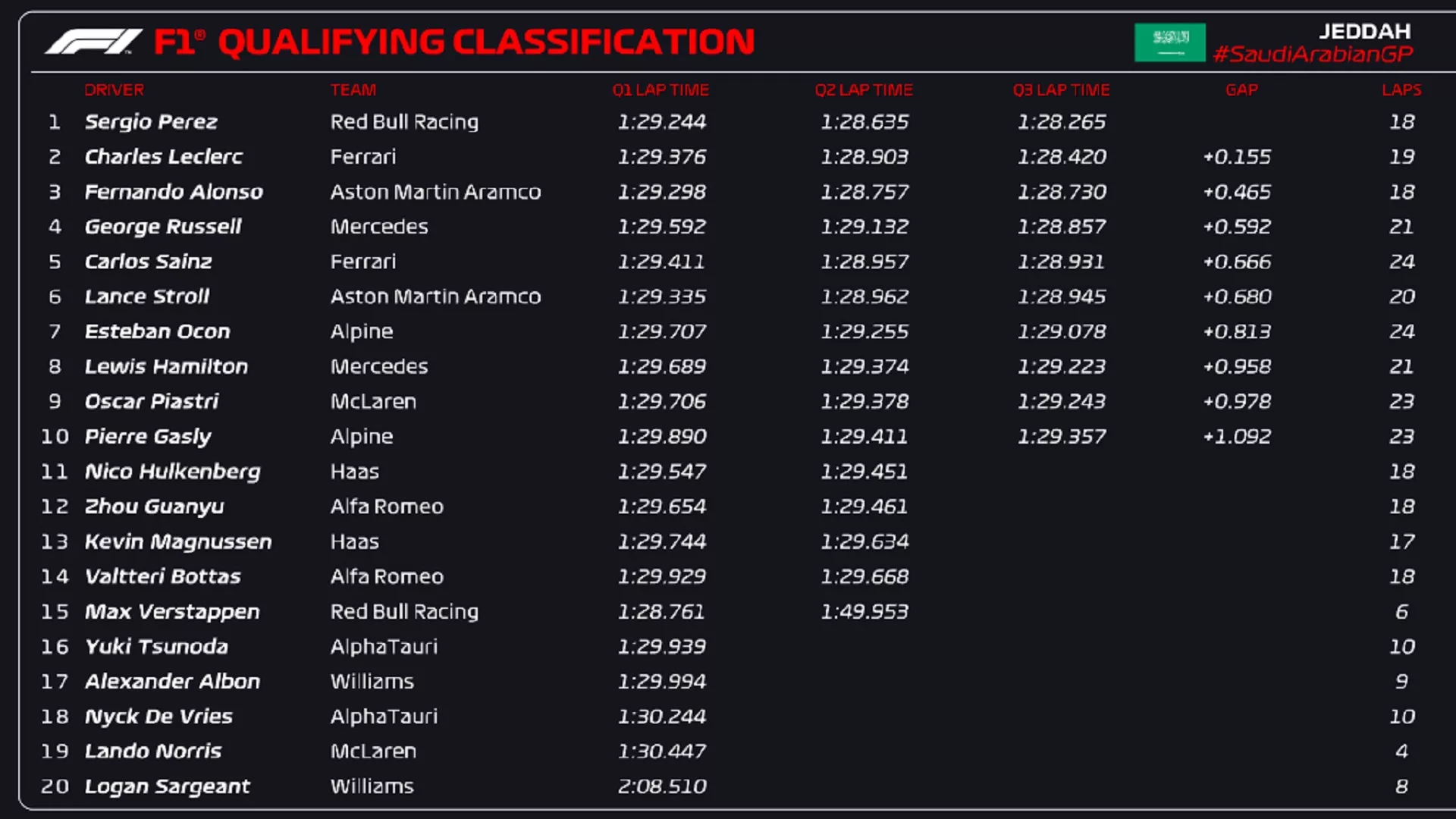Click Verstappen's Q1 time 1:28.761

coord(661,611)
